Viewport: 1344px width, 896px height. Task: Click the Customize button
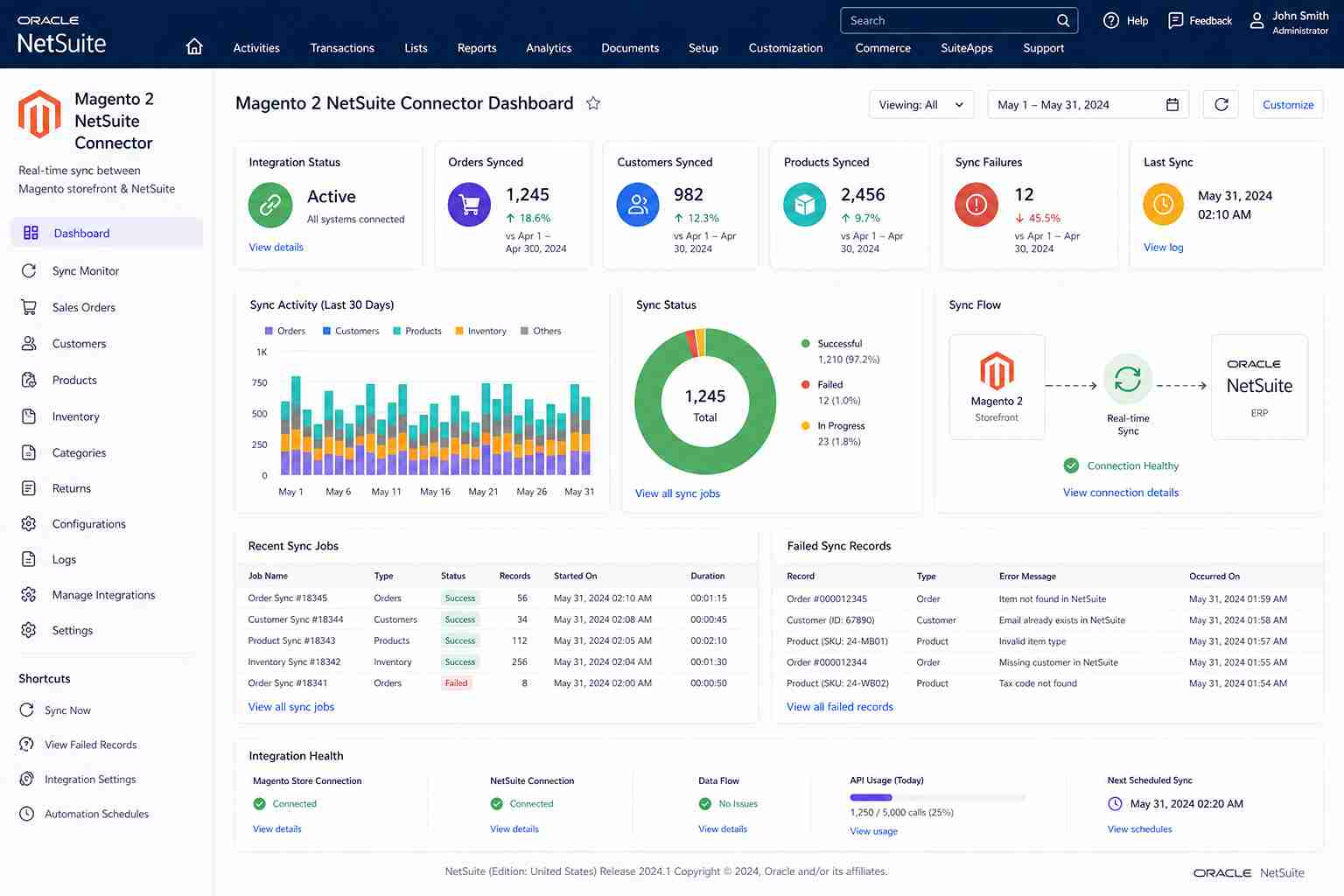click(x=1288, y=105)
